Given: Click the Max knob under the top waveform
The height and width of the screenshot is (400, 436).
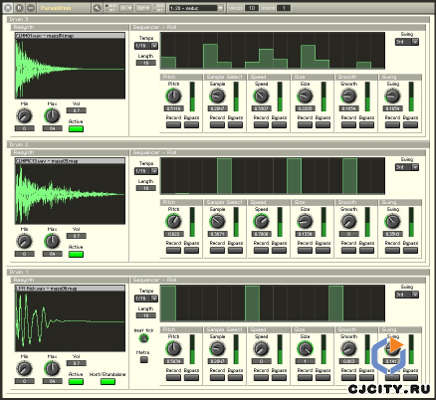Looking at the screenshot, I should click(52, 116).
